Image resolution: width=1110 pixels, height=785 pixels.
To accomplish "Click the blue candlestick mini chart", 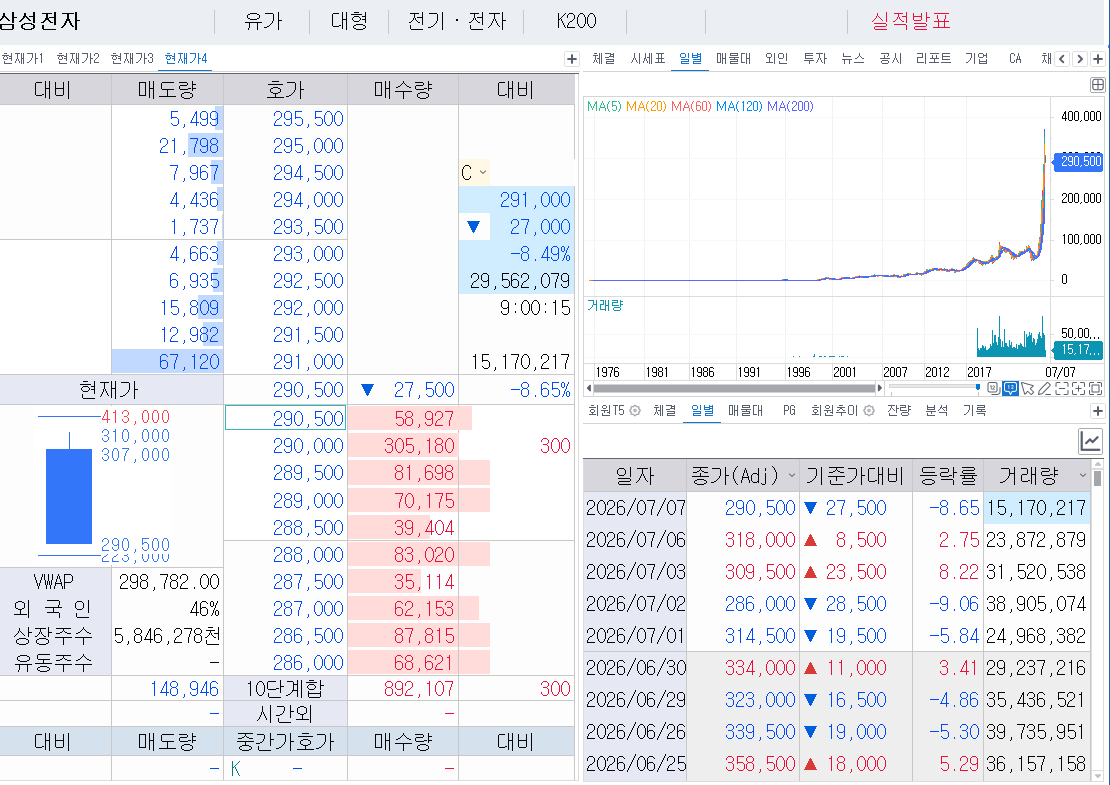I will pyautogui.click(x=69, y=496).
